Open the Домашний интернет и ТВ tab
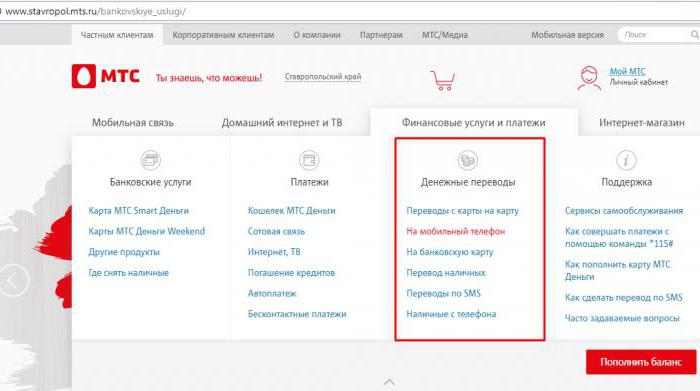The width and height of the screenshot is (700, 391). pyautogui.click(x=282, y=123)
